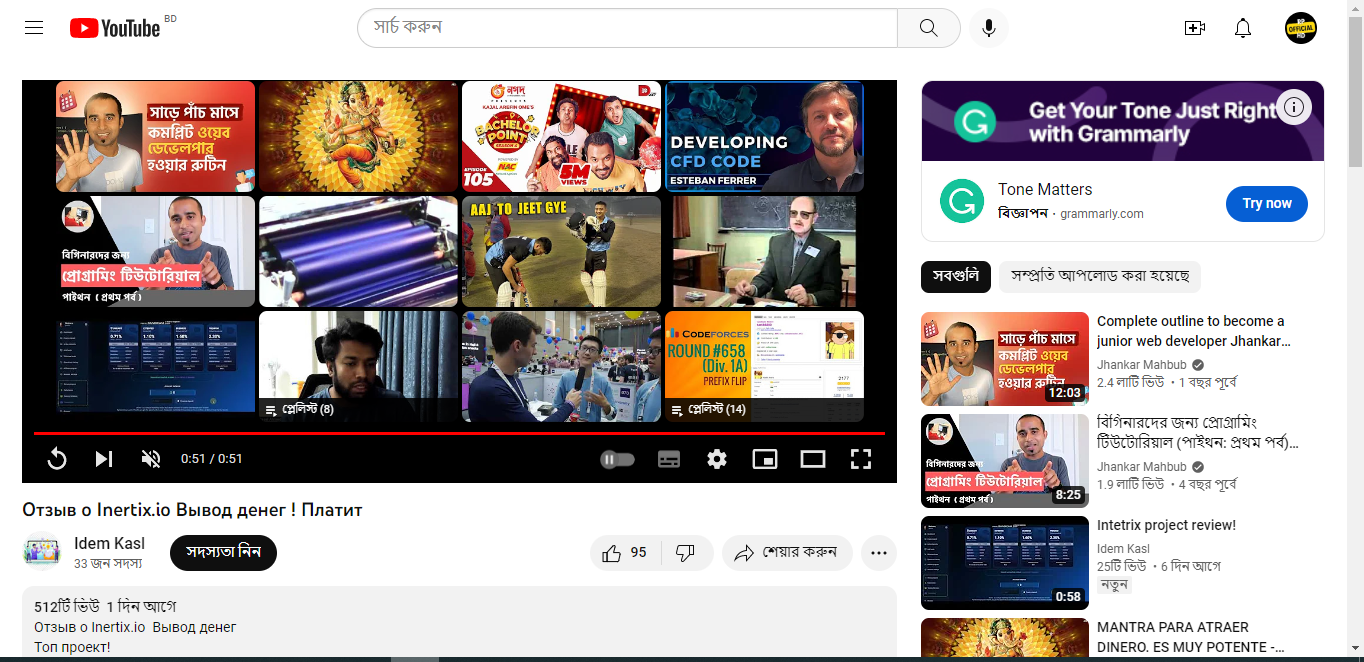The height and width of the screenshot is (662, 1364).
Task: Select the সবগুলি filter chip
Action: (x=956, y=277)
